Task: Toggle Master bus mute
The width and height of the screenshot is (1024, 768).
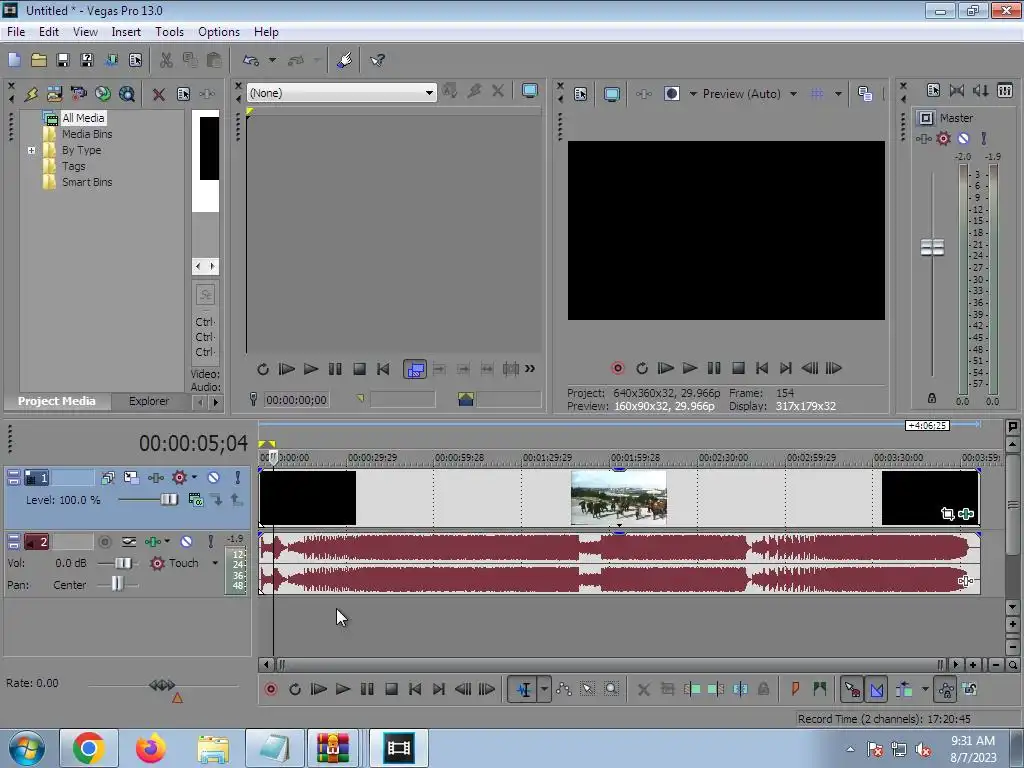Action: click(x=963, y=138)
